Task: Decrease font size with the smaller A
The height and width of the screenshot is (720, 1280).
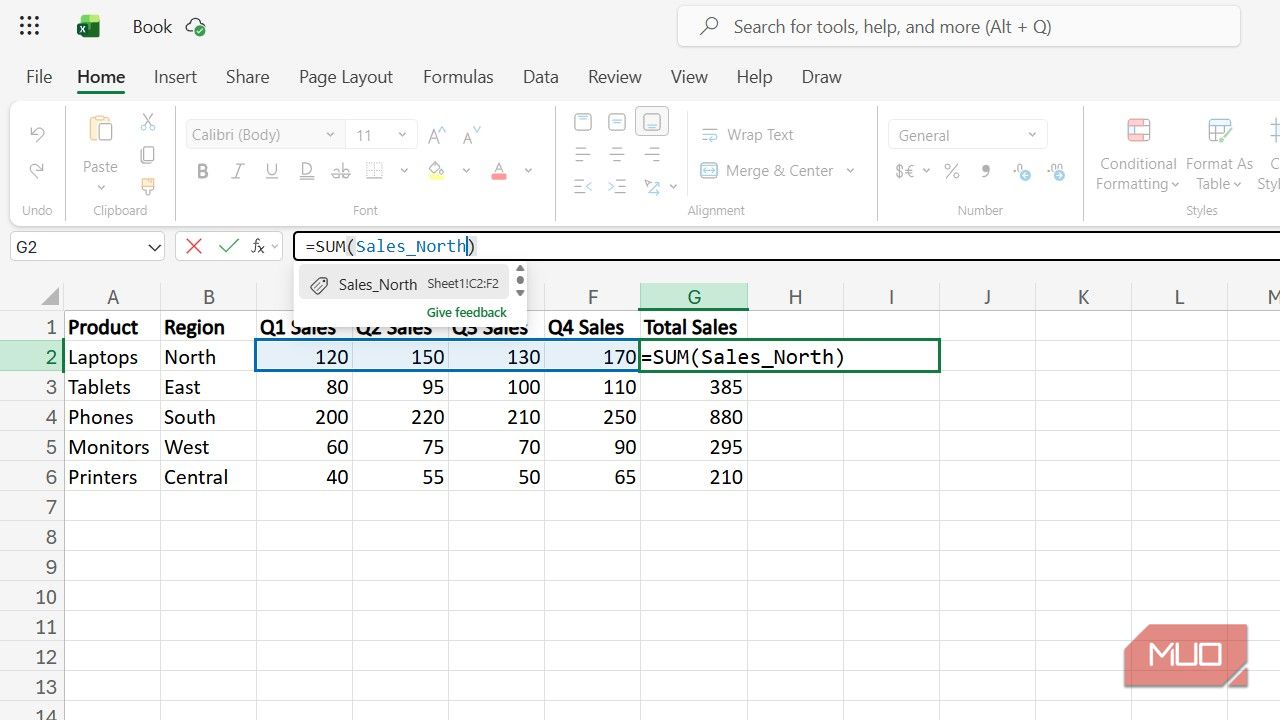Action: click(472, 135)
